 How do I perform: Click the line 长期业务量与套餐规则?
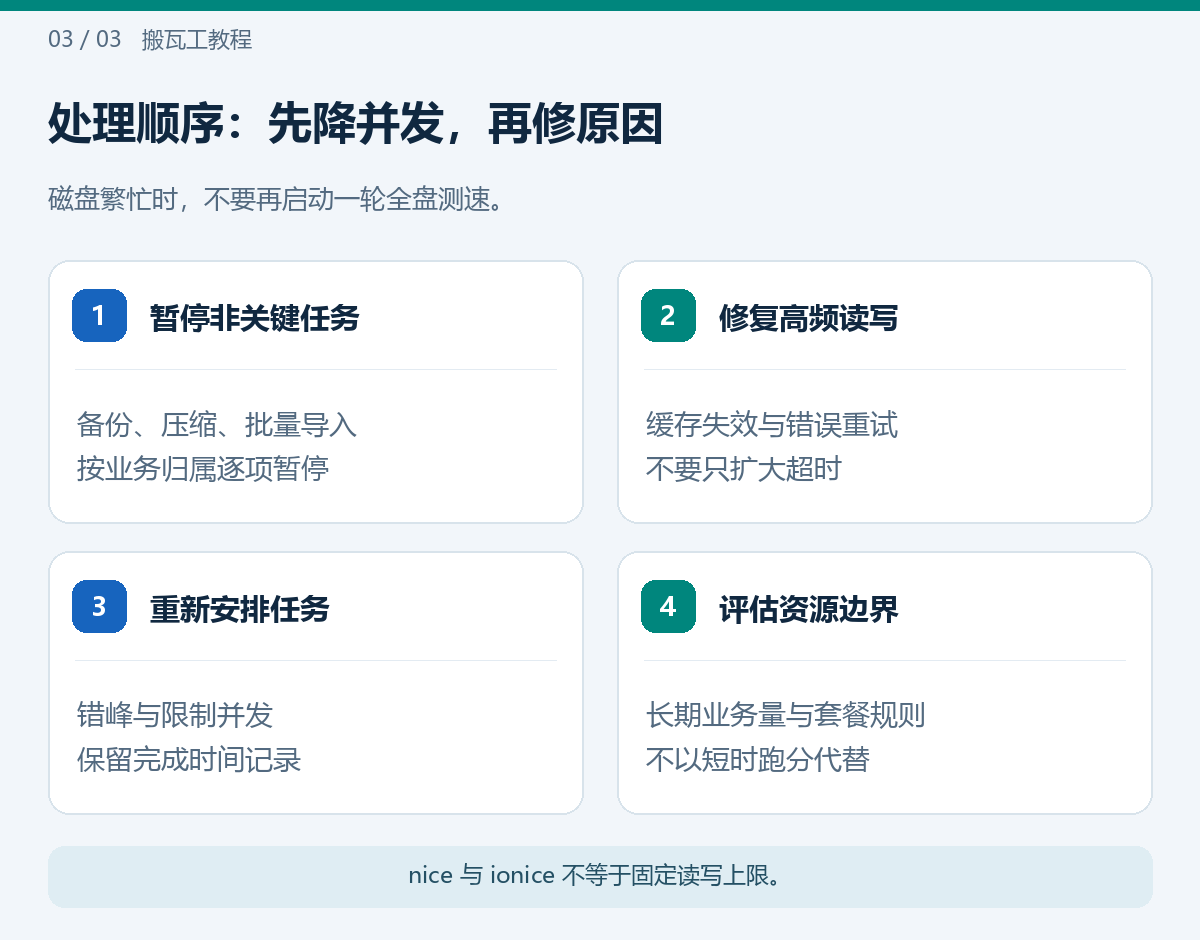tap(785, 715)
